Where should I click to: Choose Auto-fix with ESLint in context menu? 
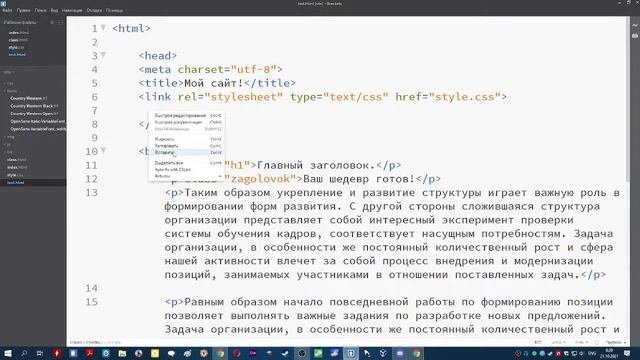186,169
